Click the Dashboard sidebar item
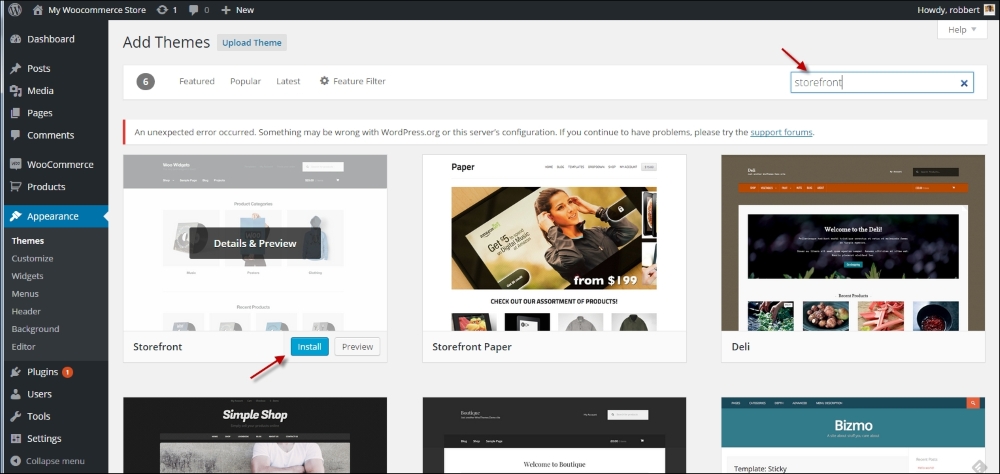Viewport: 1000px width, 474px height. pos(50,39)
